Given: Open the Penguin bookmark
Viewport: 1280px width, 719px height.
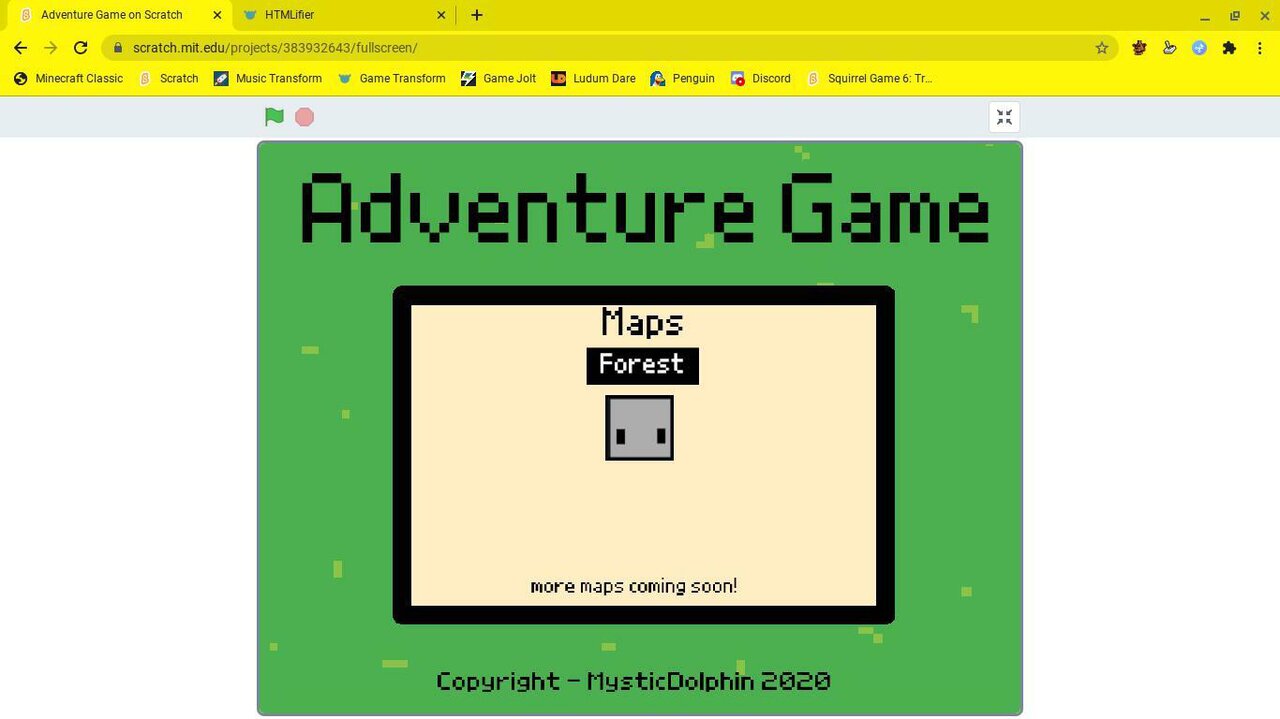Looking at the screenshot, I should click(682, 78).
